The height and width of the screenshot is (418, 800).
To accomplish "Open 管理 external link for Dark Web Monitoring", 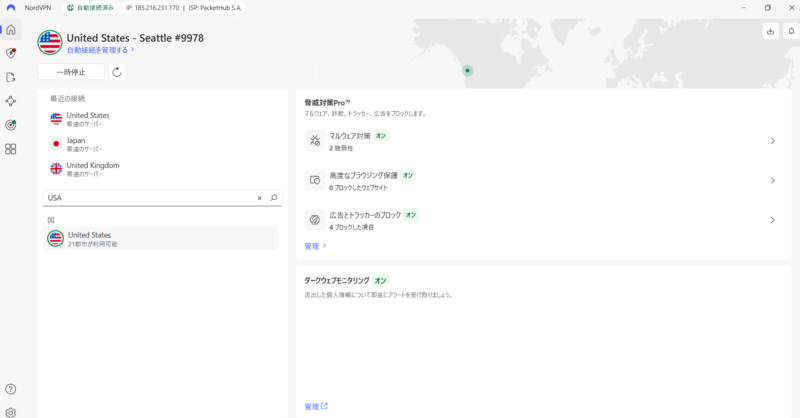I will (x=316, y=406).
